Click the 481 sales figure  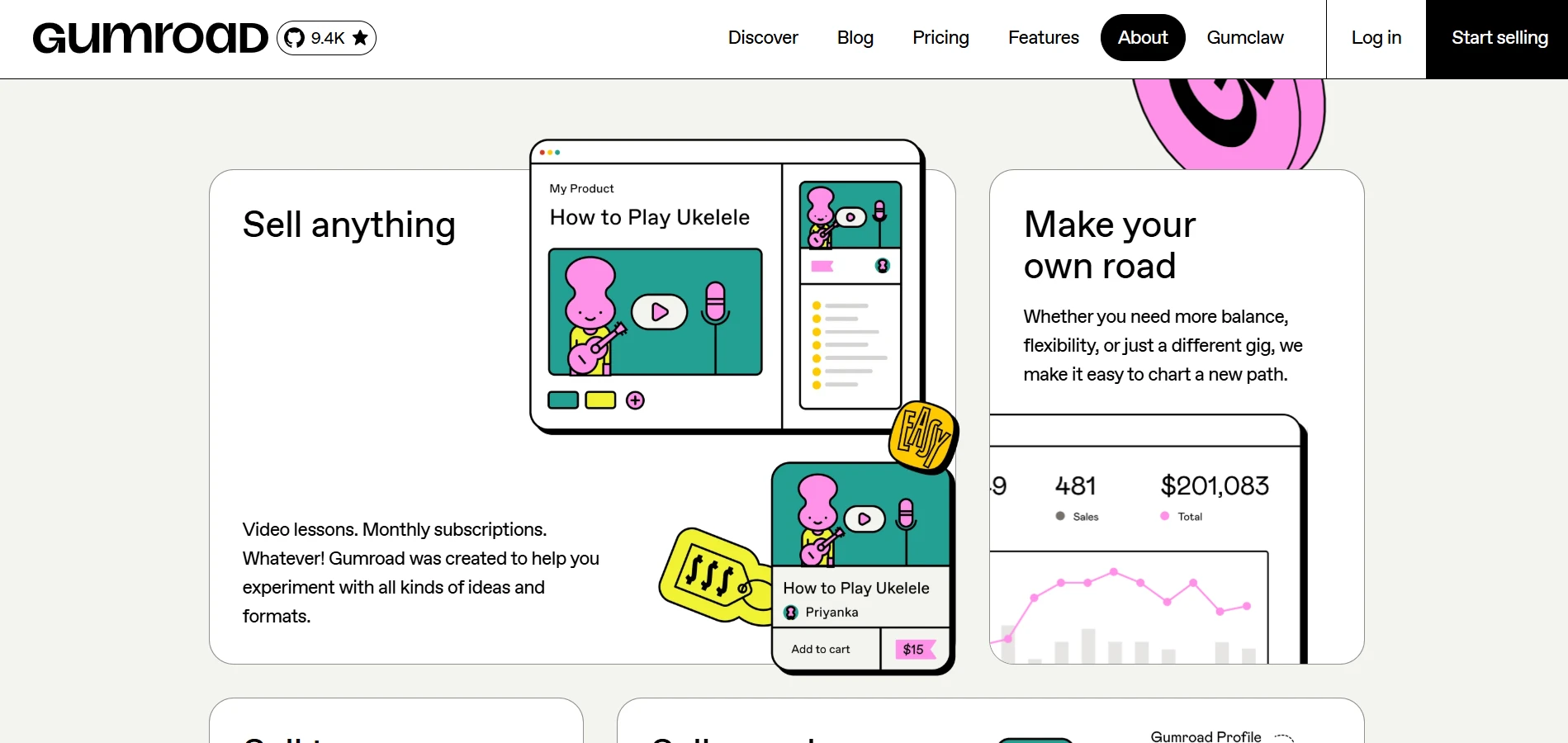[x=1075, y=485]
